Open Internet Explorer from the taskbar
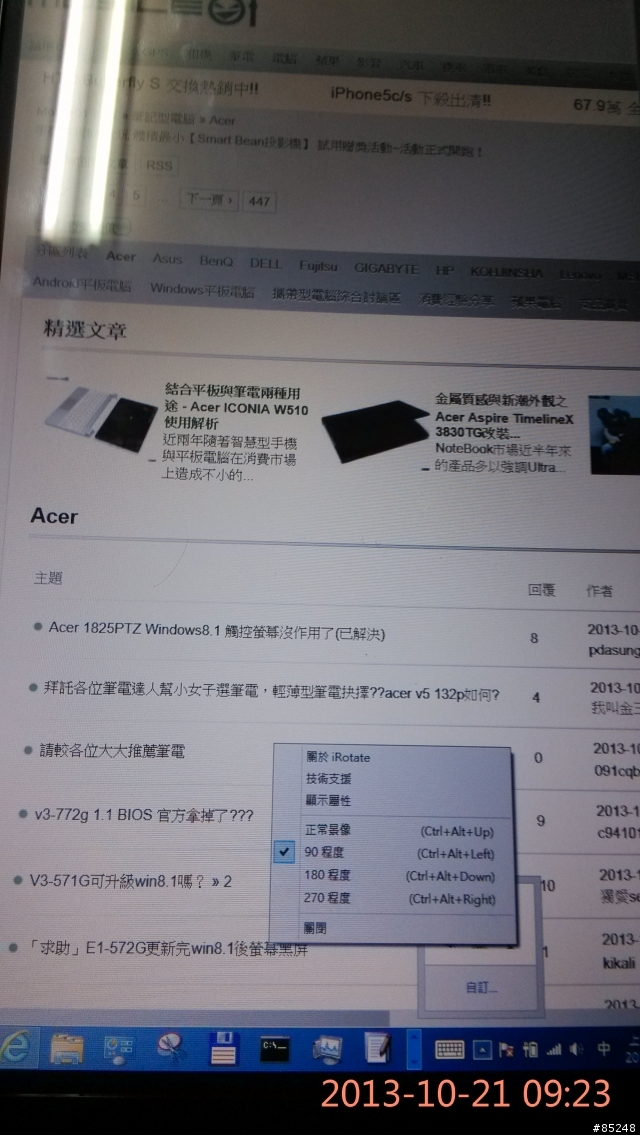Screen dimensions: 640x1136 click(13, 1048)
